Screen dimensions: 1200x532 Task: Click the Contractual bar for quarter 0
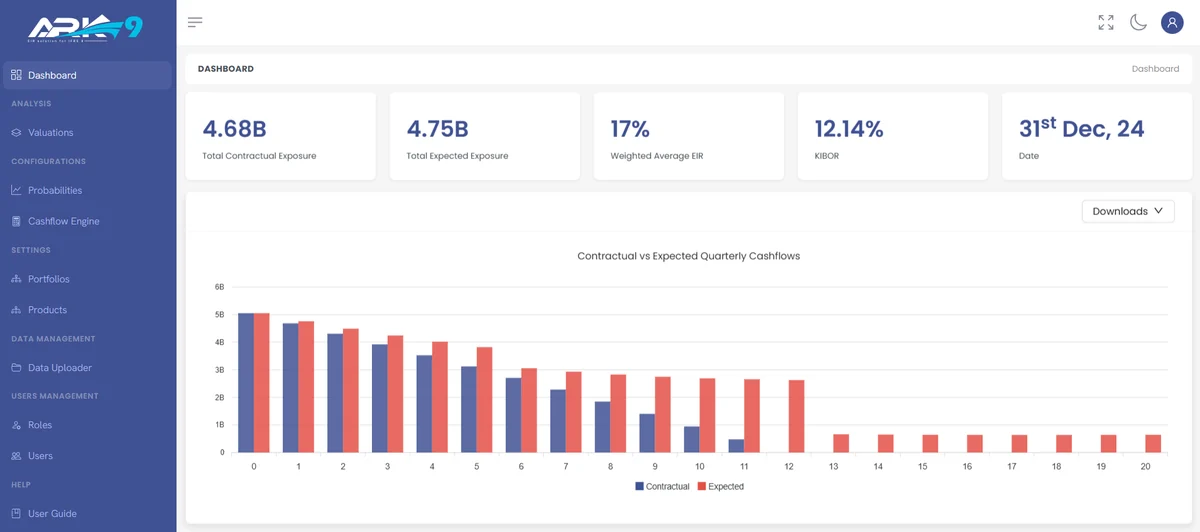[246, 383]
